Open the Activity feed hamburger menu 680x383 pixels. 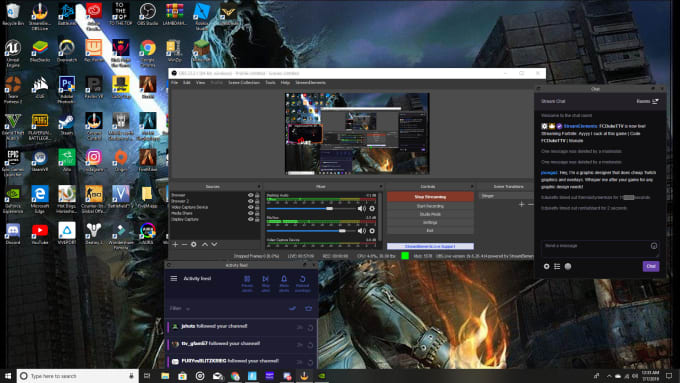click(x=174, y=278)
